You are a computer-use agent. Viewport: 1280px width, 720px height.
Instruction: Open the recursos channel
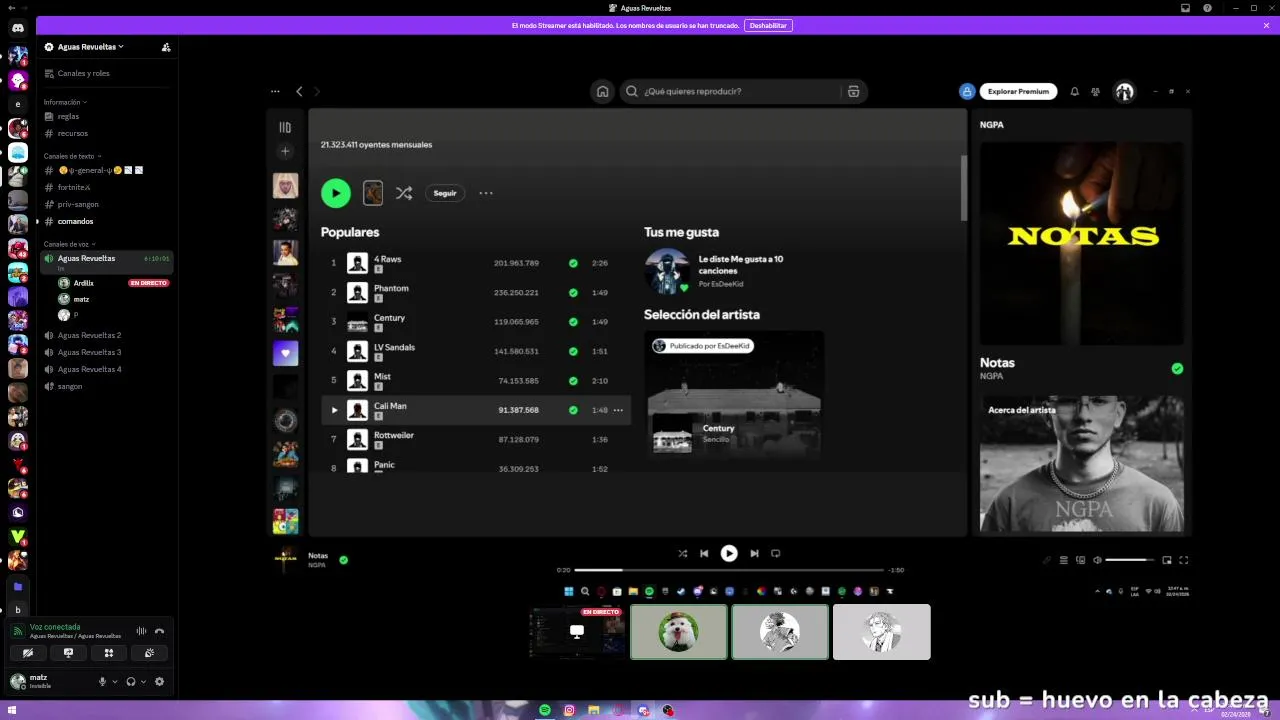pos(108,133)
